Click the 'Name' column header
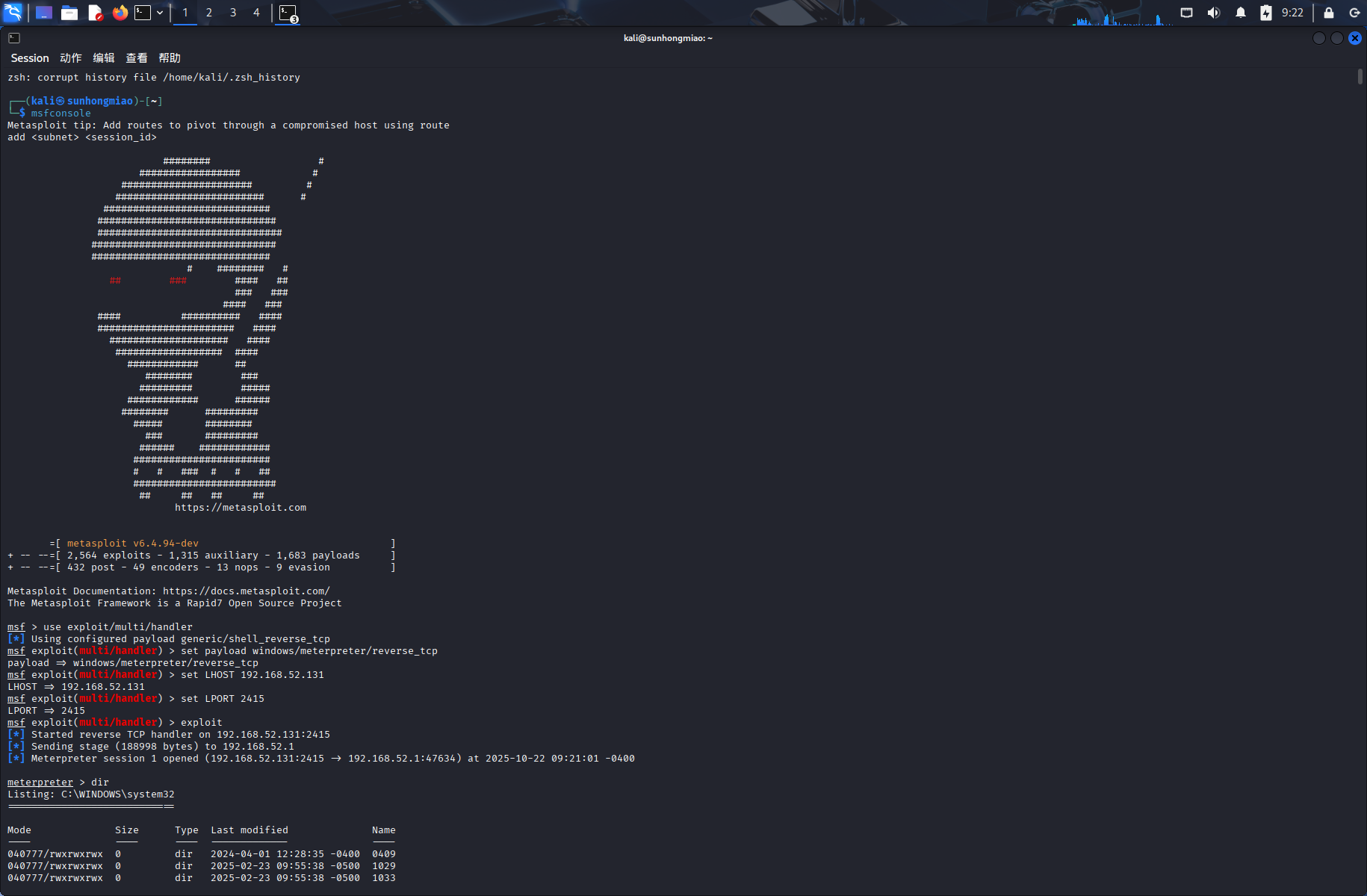 click(384, 830)
